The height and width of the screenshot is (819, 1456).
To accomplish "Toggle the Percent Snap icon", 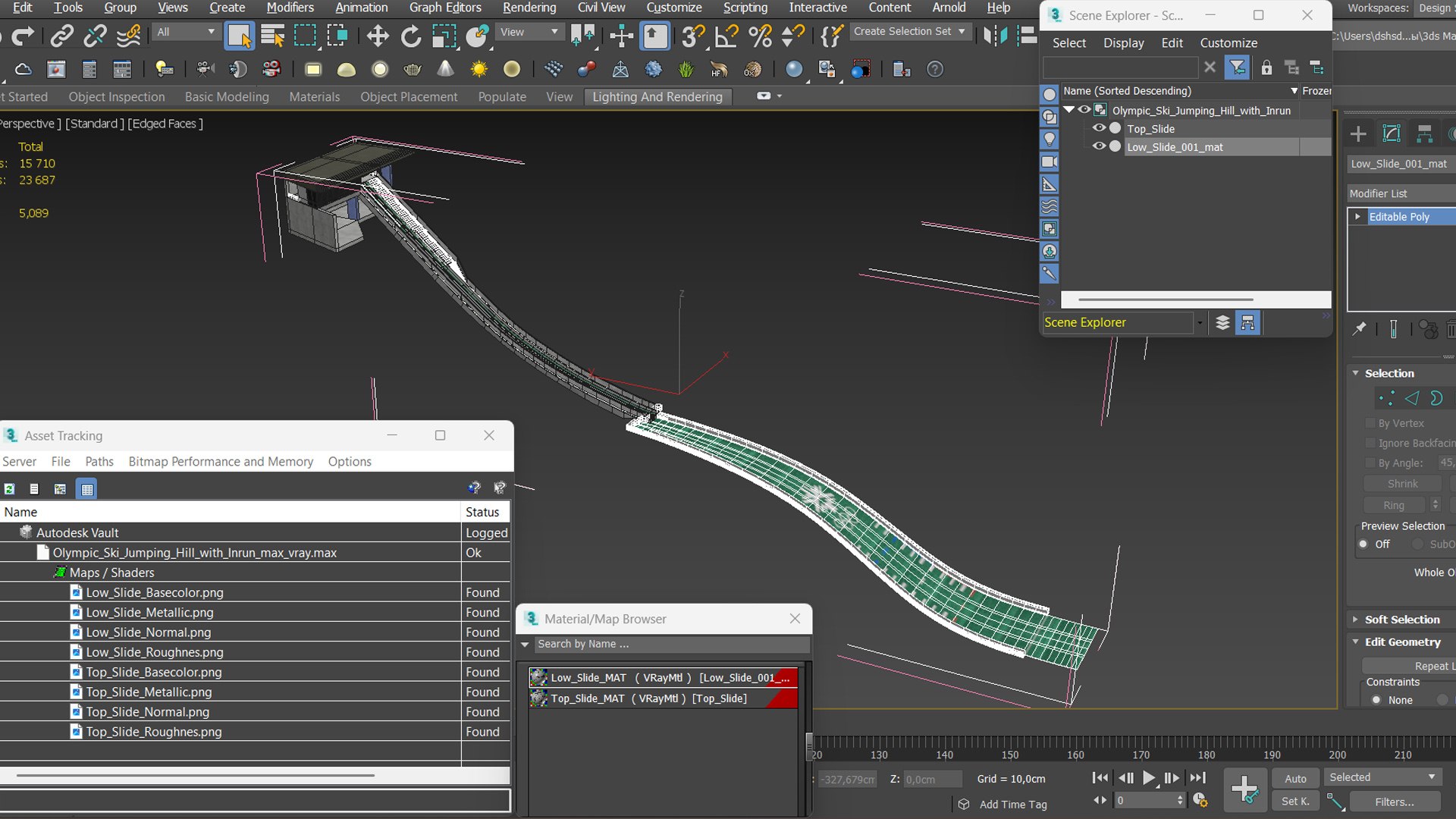I will click(x=759, y=36).
